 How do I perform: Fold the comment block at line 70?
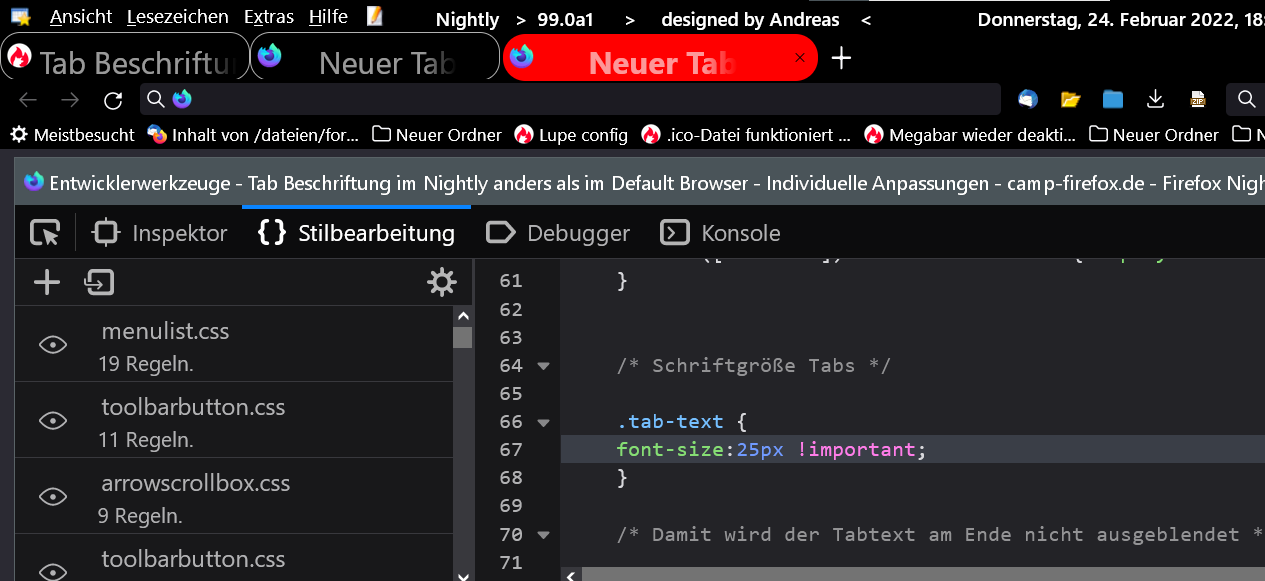pyautogui.click(x=543, y=535)
